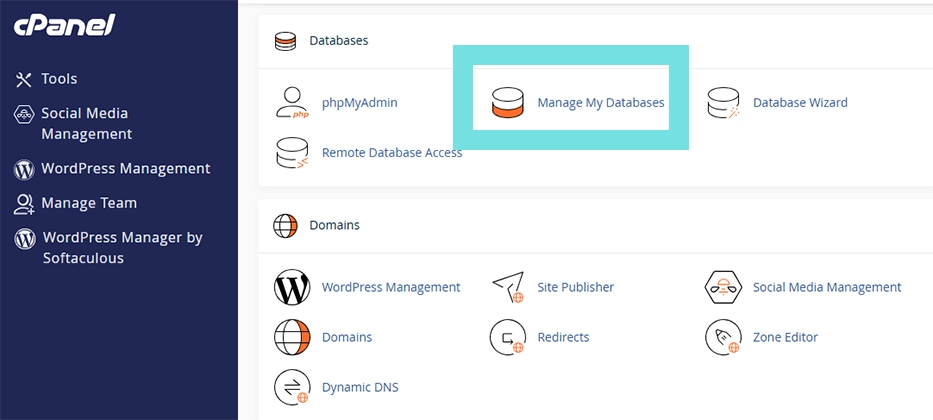Click the Site Publisher paper plane icon

[x=508, y=287]
